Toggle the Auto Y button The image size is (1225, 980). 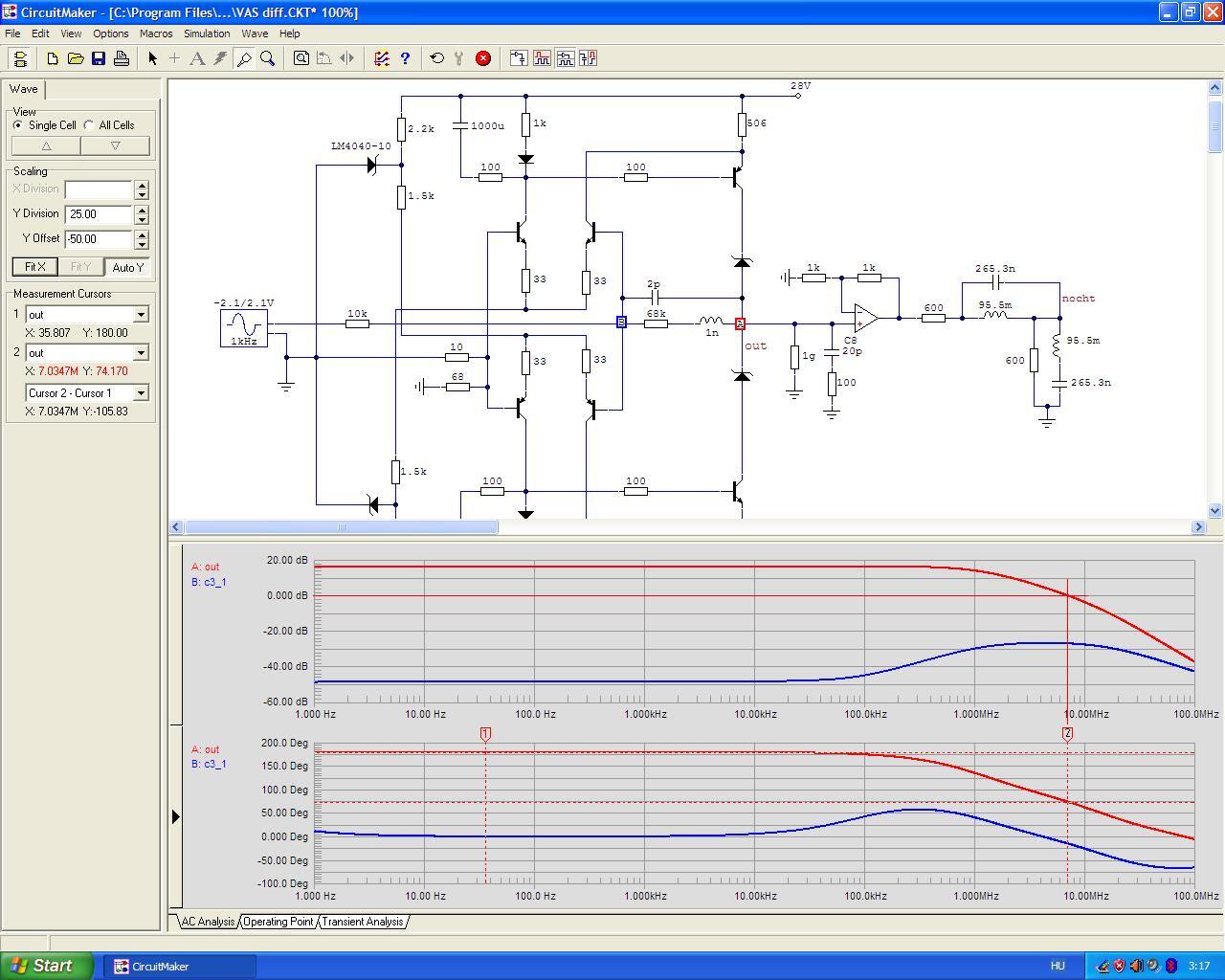(127, 267)
